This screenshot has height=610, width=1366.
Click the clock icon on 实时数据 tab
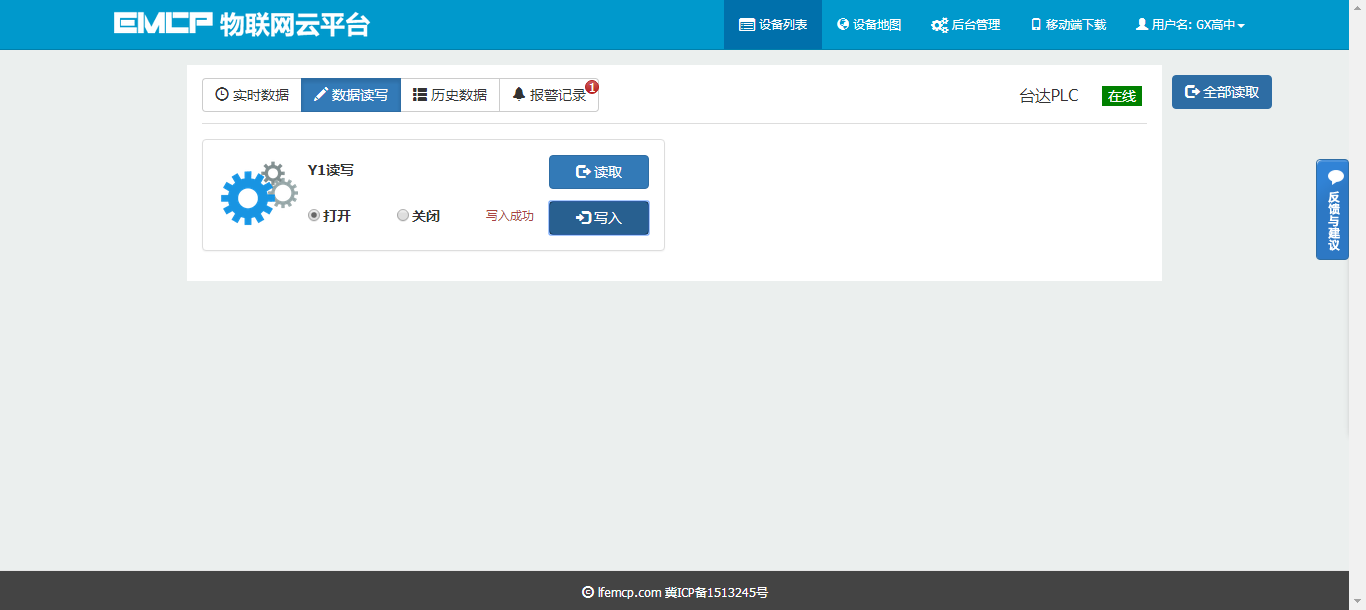tap(222, 95)
